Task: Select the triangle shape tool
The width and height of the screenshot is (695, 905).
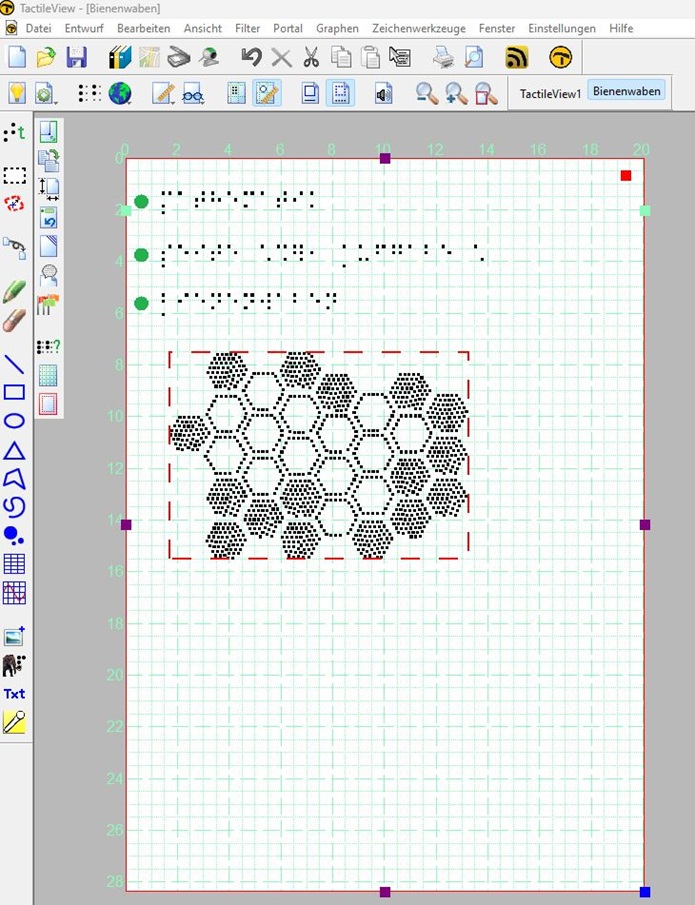Action: [14, 450]
